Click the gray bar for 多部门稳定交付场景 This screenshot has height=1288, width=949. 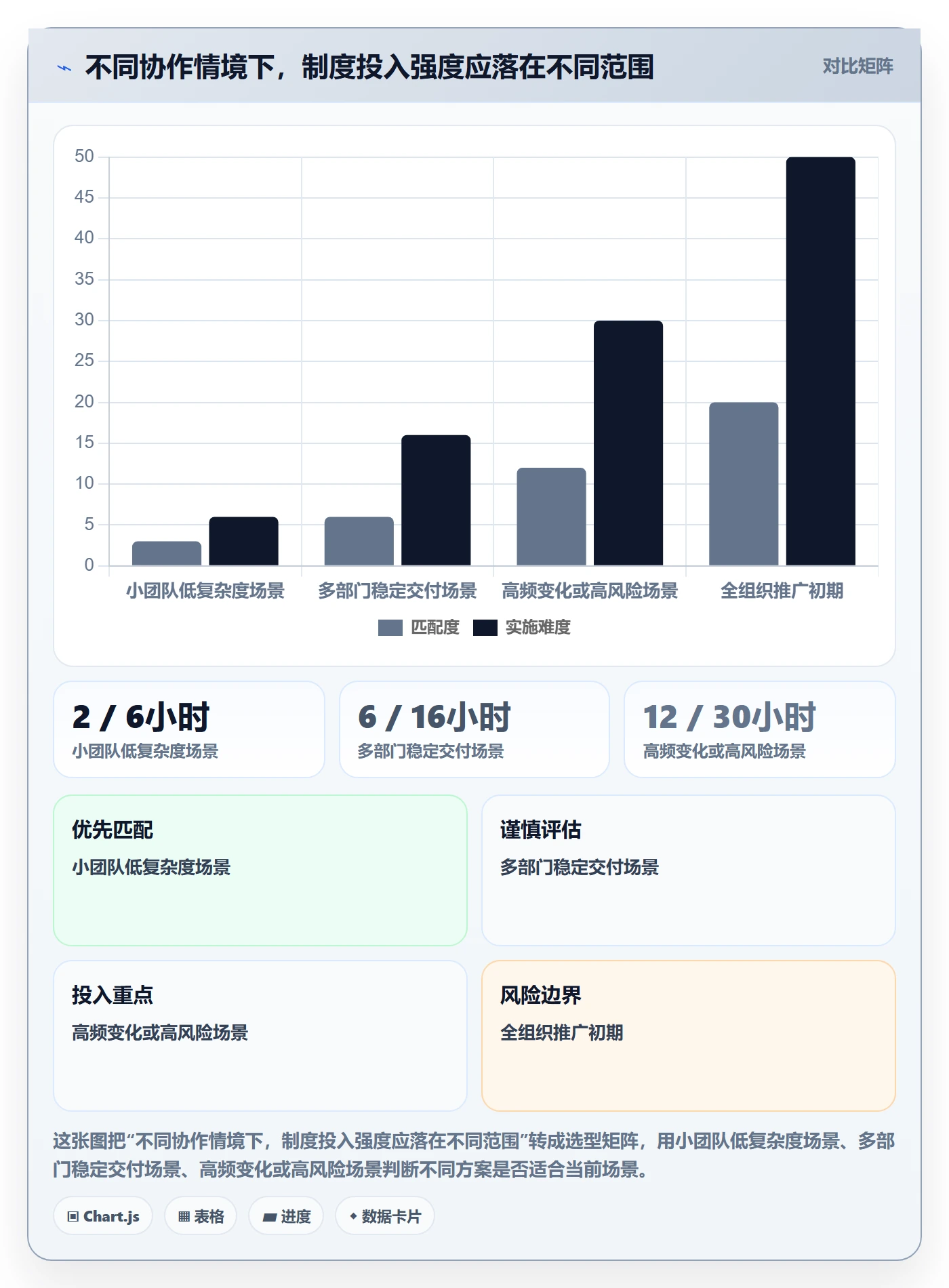359,541
